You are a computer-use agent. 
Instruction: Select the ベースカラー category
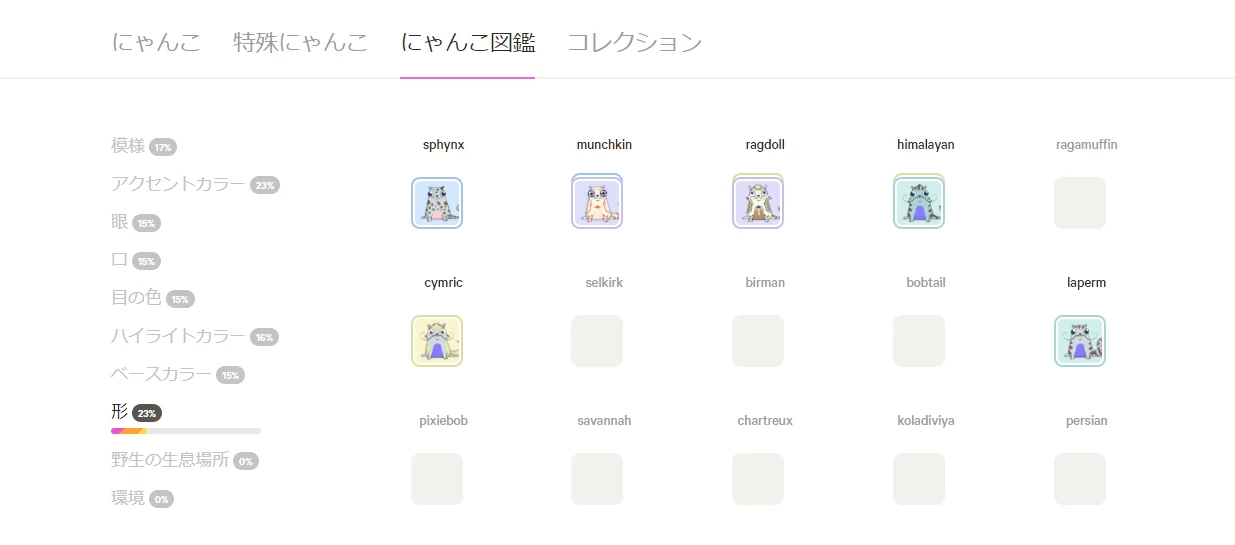click(x=161, y=374)
